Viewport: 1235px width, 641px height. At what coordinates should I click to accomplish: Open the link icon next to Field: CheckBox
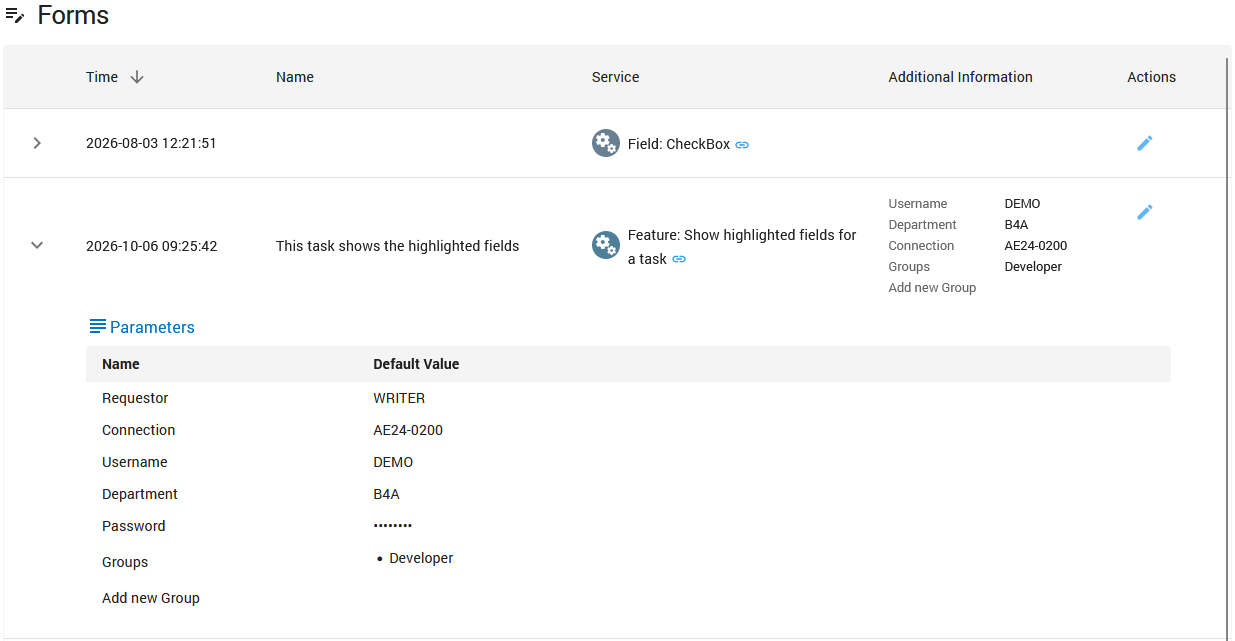click(x=742, y=145)
